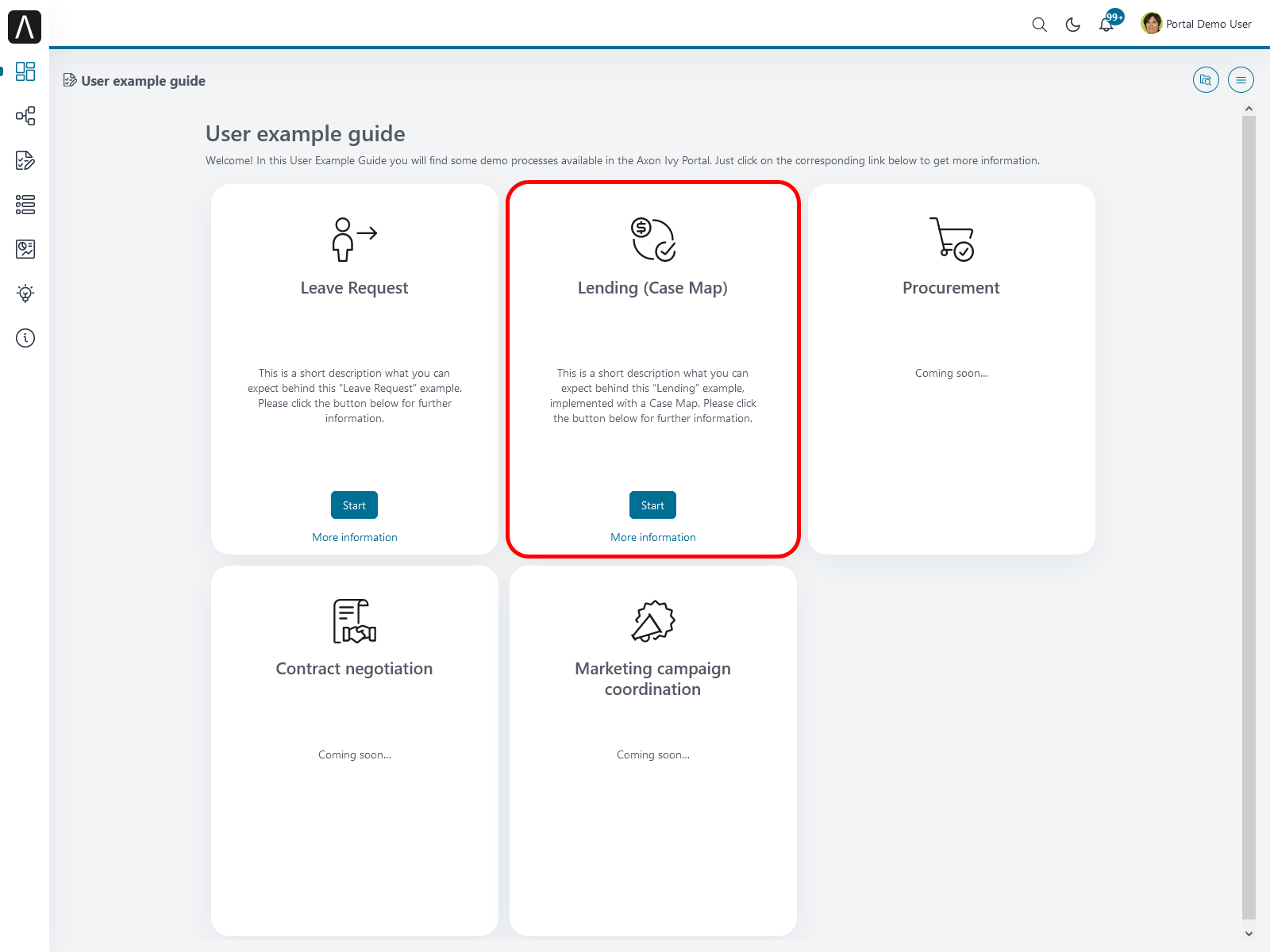
Task: Click the case details button in header
Action: coord(1206,80)
